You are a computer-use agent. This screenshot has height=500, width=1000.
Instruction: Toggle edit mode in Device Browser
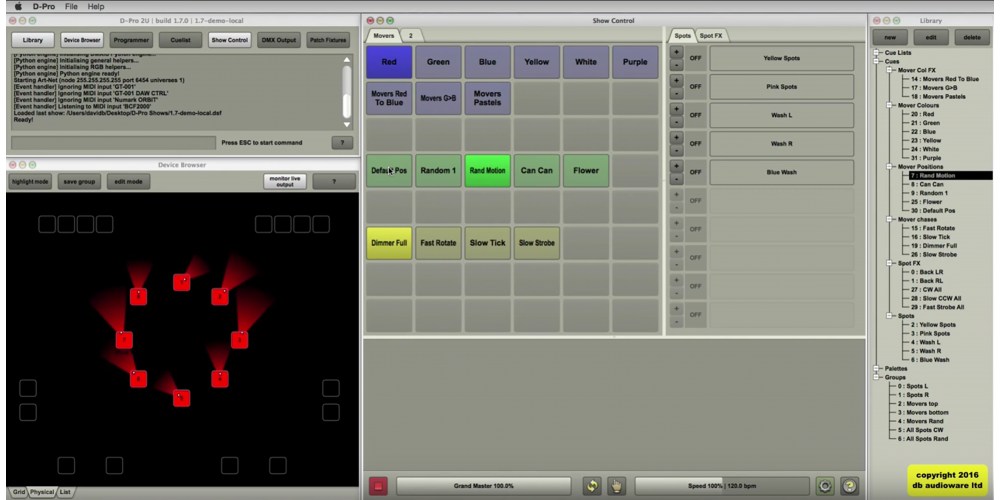click(x=128, y=182)
